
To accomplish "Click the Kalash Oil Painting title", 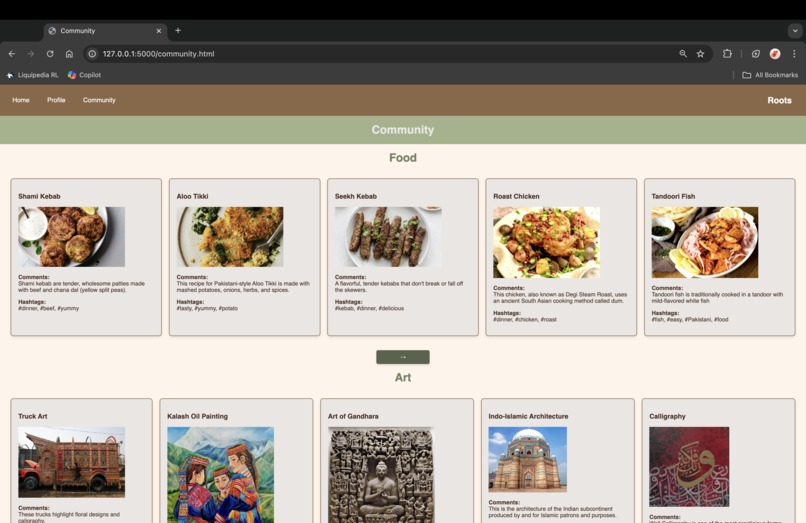I will point(197,417).
